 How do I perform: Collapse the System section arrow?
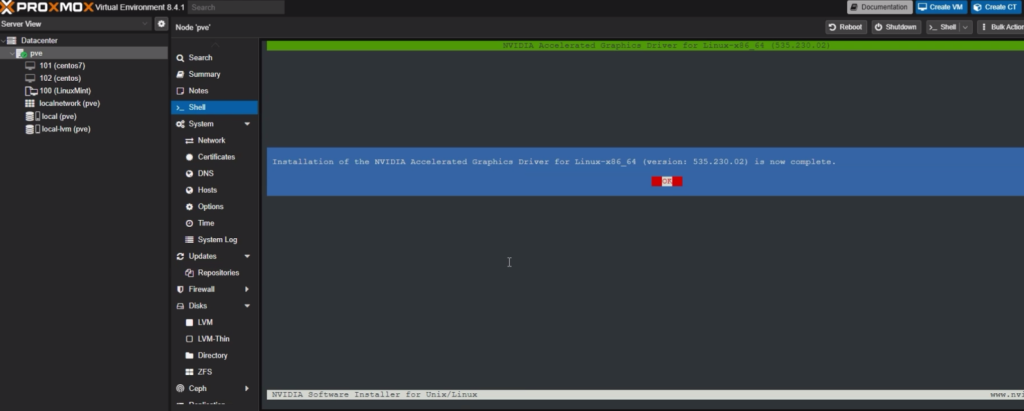pos(247,124)
